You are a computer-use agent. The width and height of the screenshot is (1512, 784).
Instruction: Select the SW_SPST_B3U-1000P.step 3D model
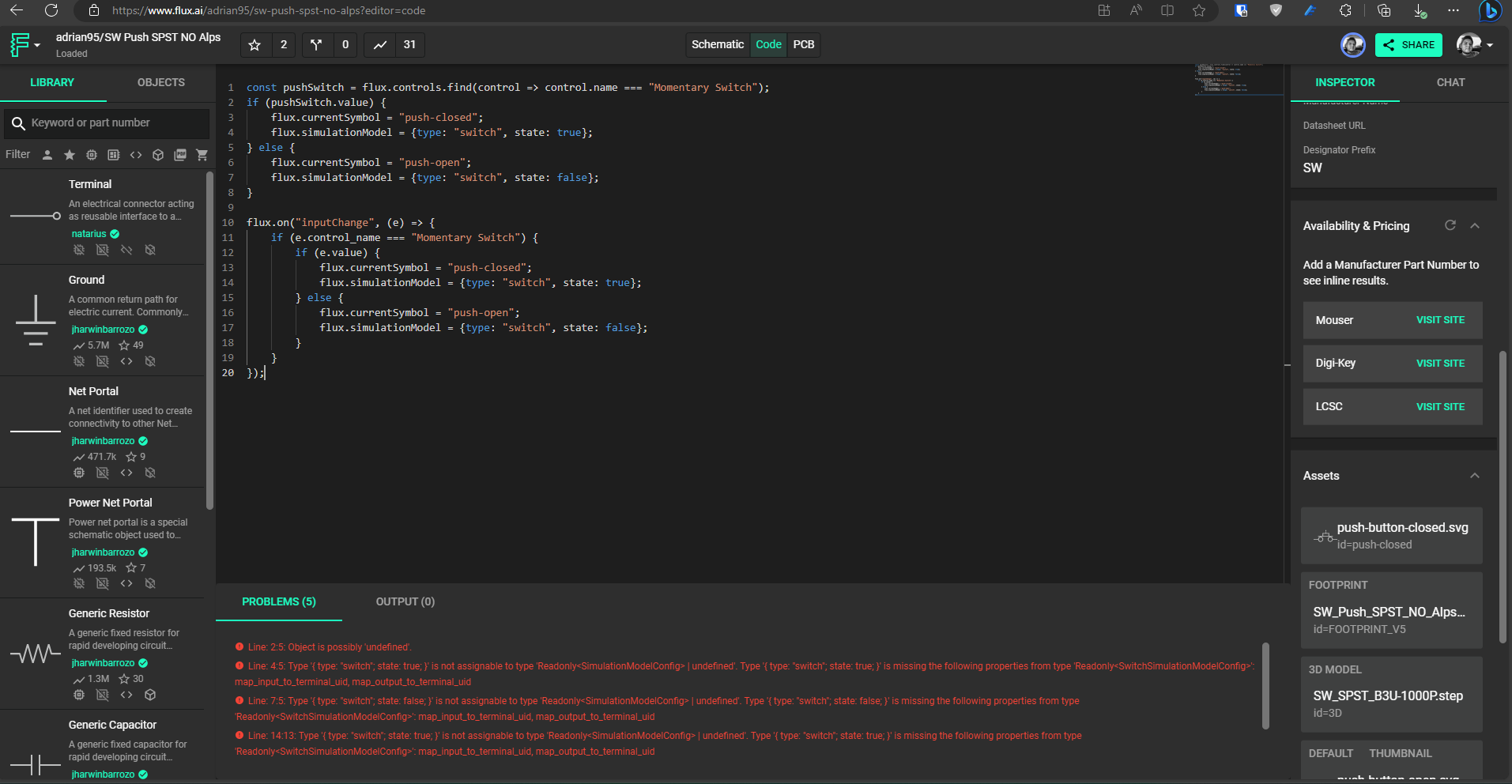[1392, 694]
